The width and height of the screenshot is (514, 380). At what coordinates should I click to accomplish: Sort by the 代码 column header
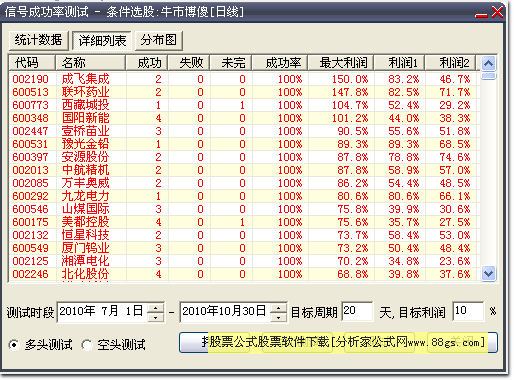point(32,63)
